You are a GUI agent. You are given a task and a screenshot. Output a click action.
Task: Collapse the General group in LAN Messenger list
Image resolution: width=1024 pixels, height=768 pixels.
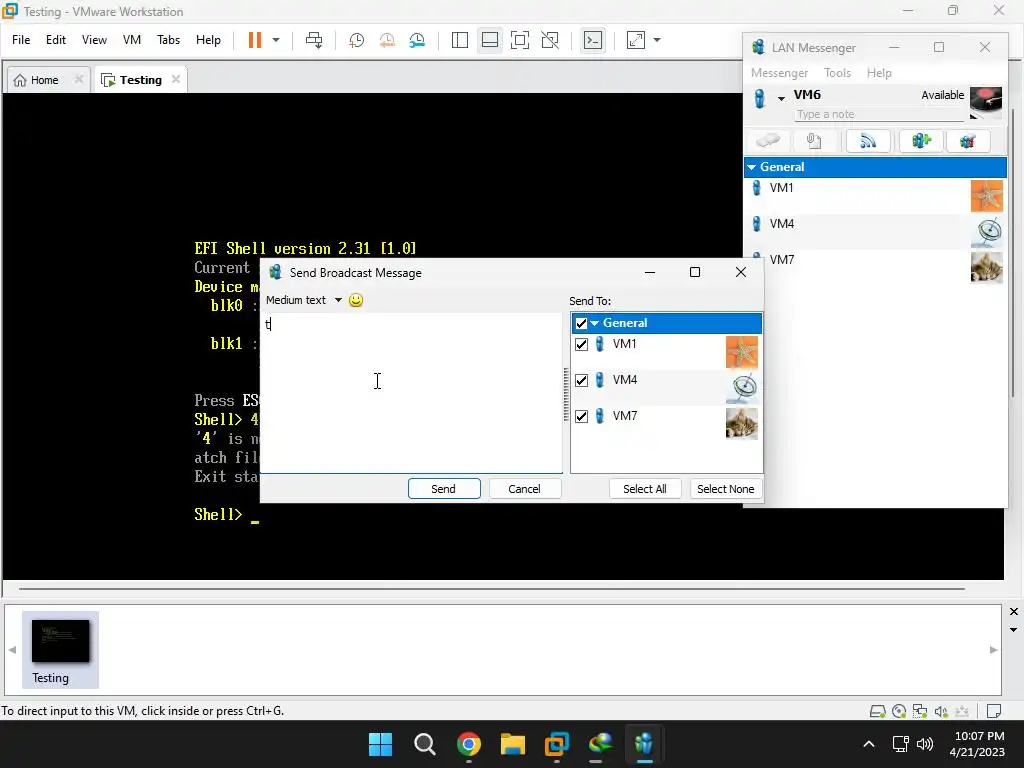click(752, 167)
